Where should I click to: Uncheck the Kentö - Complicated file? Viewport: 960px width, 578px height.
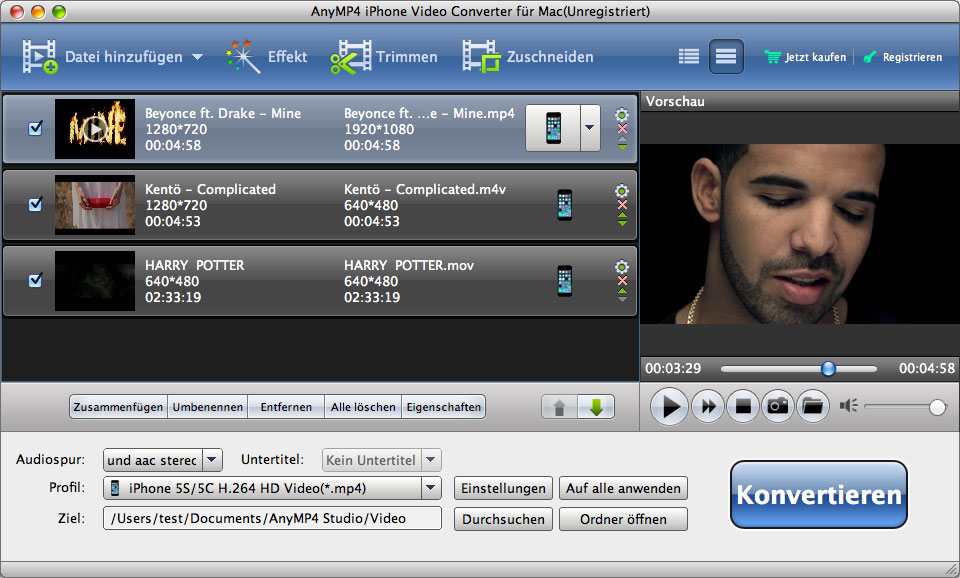pos(36,204)
